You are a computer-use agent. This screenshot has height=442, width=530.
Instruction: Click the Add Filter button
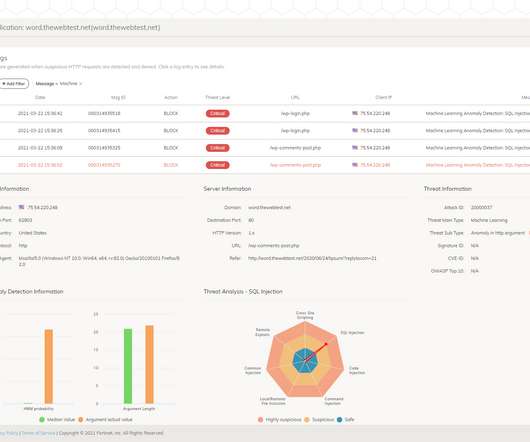14,83
